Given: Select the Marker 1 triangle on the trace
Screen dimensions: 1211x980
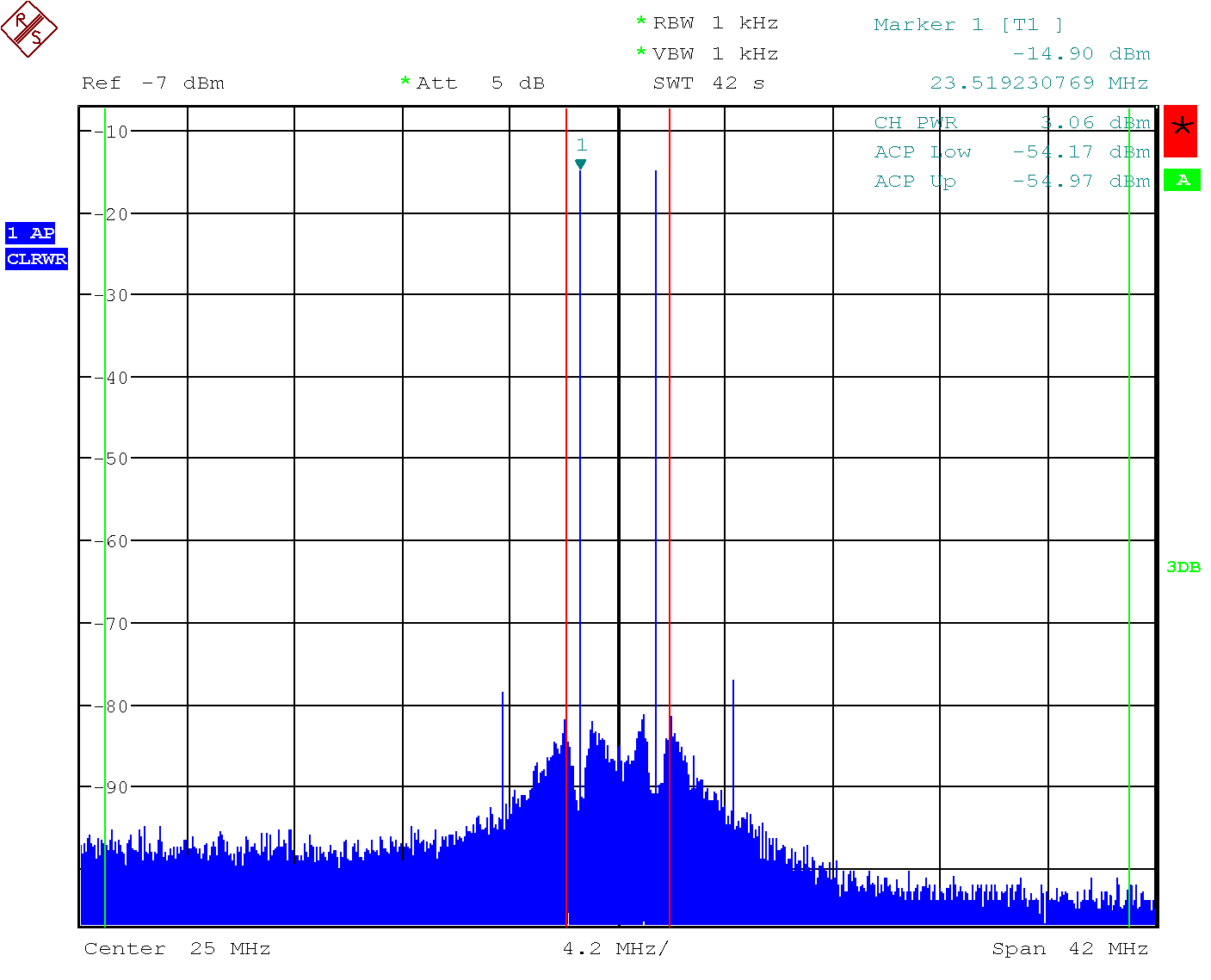Looking at the screenshot, I should point(581,164).
